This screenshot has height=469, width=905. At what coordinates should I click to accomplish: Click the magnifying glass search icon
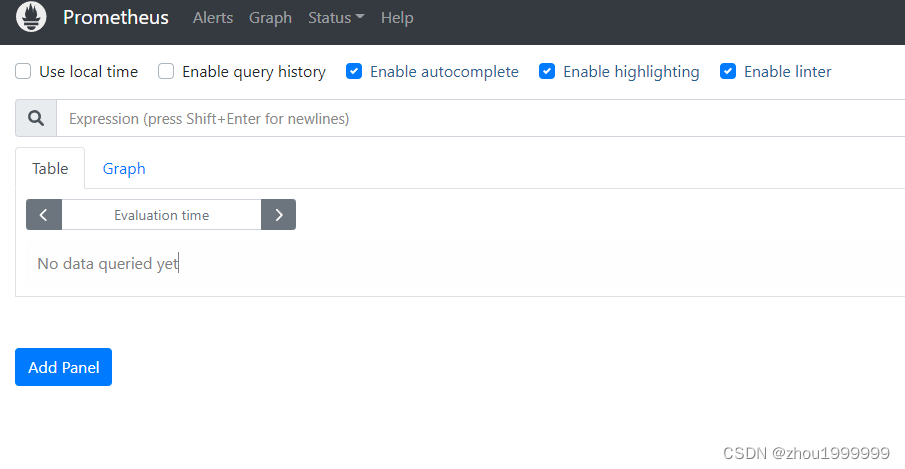pyautogui.click(x=36, y=118)
